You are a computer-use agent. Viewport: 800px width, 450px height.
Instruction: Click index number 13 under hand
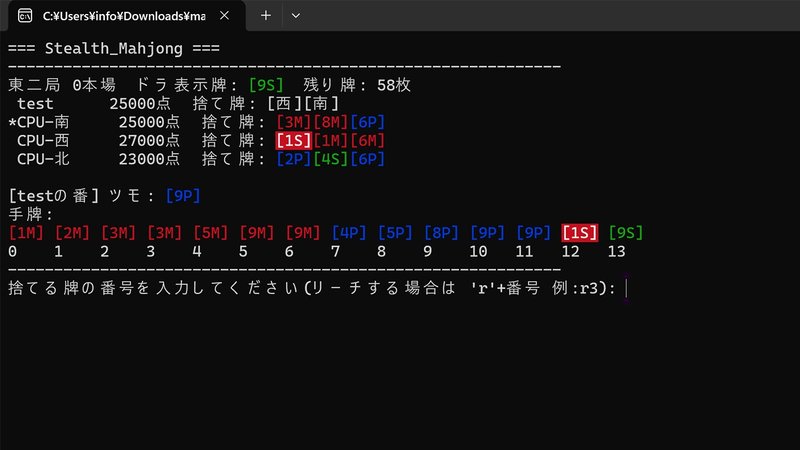[x=616, y=252]
